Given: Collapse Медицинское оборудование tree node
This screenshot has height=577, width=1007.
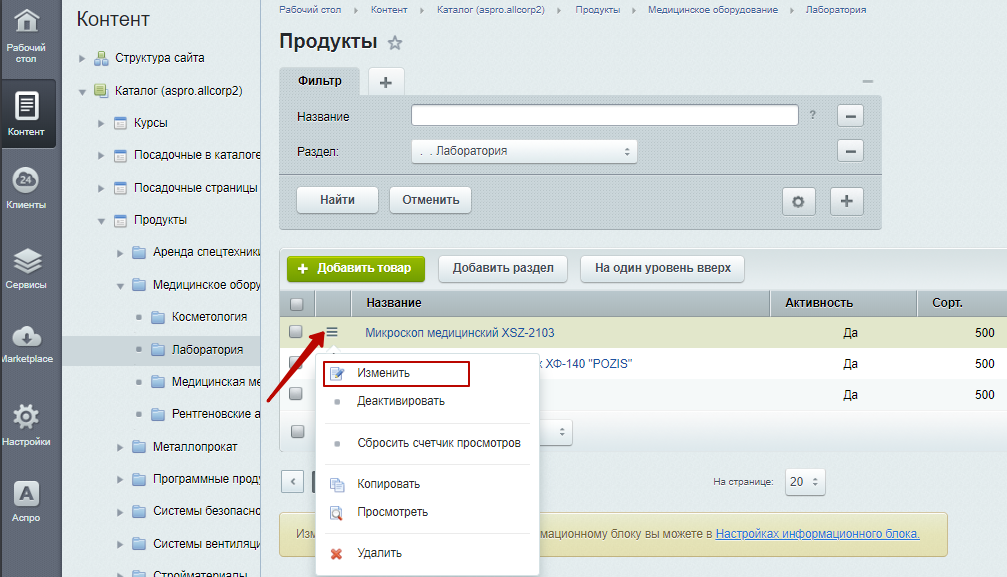Looking at the screenshot, I should (x=120, y=286).
